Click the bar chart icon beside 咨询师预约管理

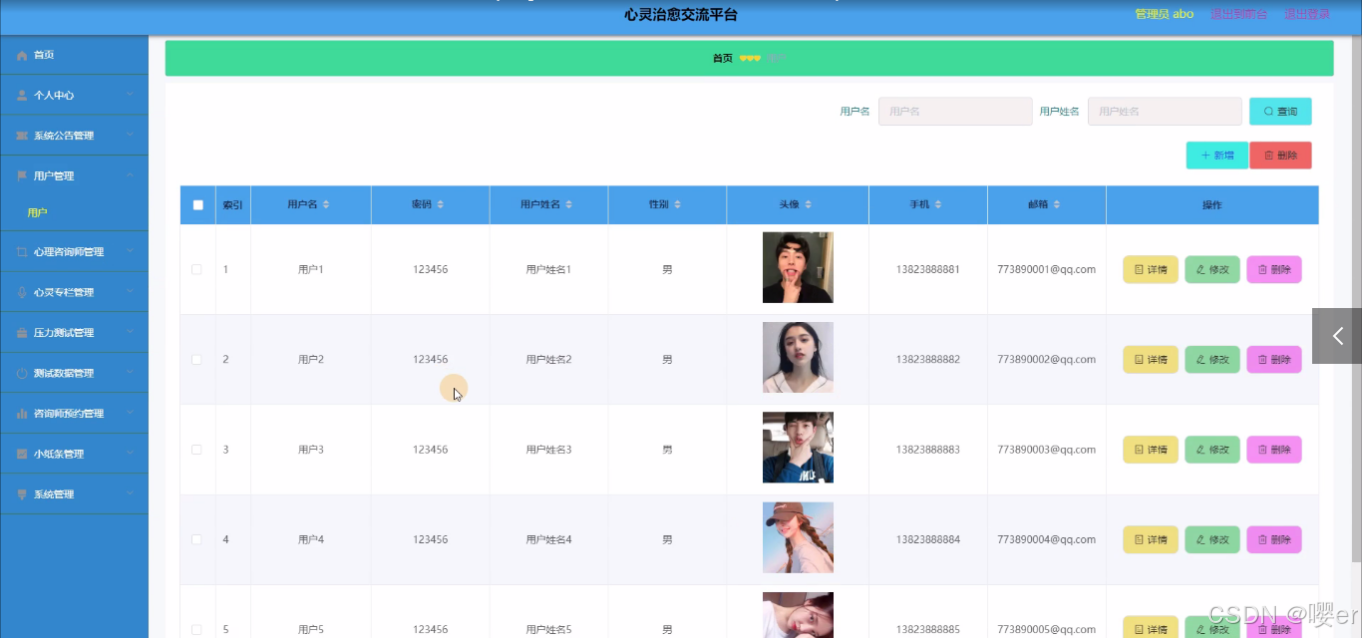[x=22, y=414]
